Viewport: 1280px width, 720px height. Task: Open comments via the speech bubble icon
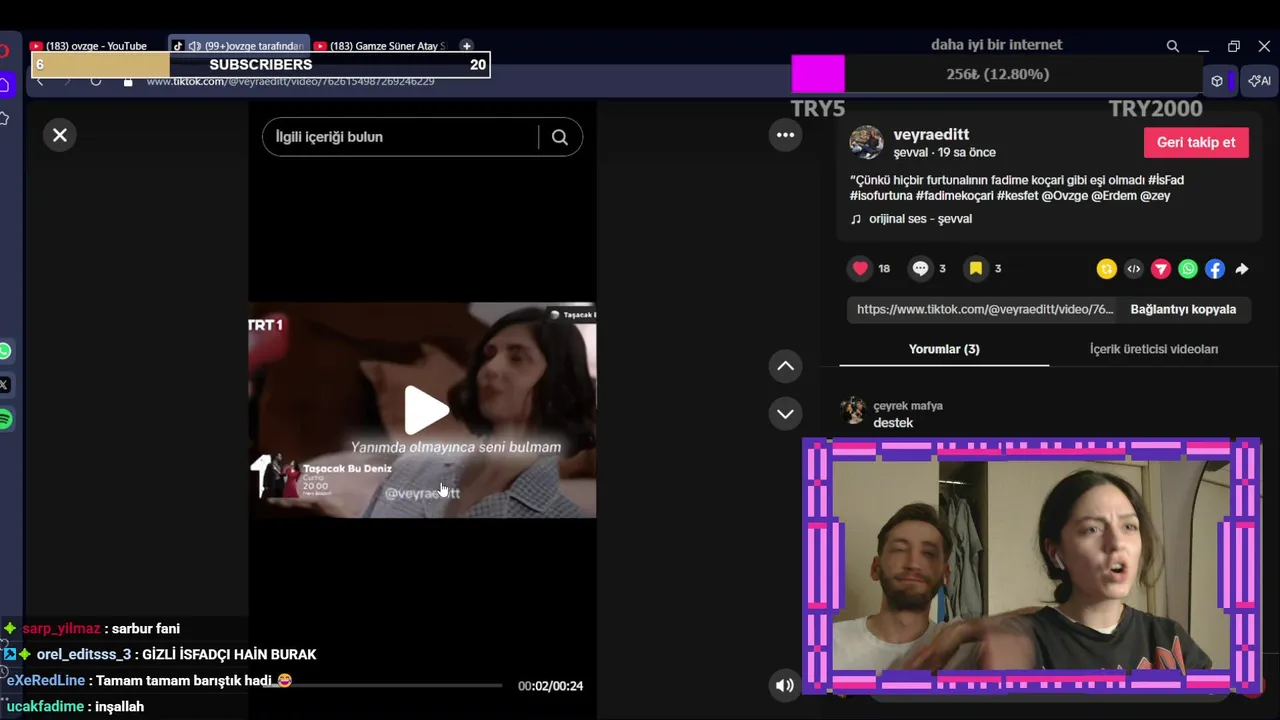920,268
